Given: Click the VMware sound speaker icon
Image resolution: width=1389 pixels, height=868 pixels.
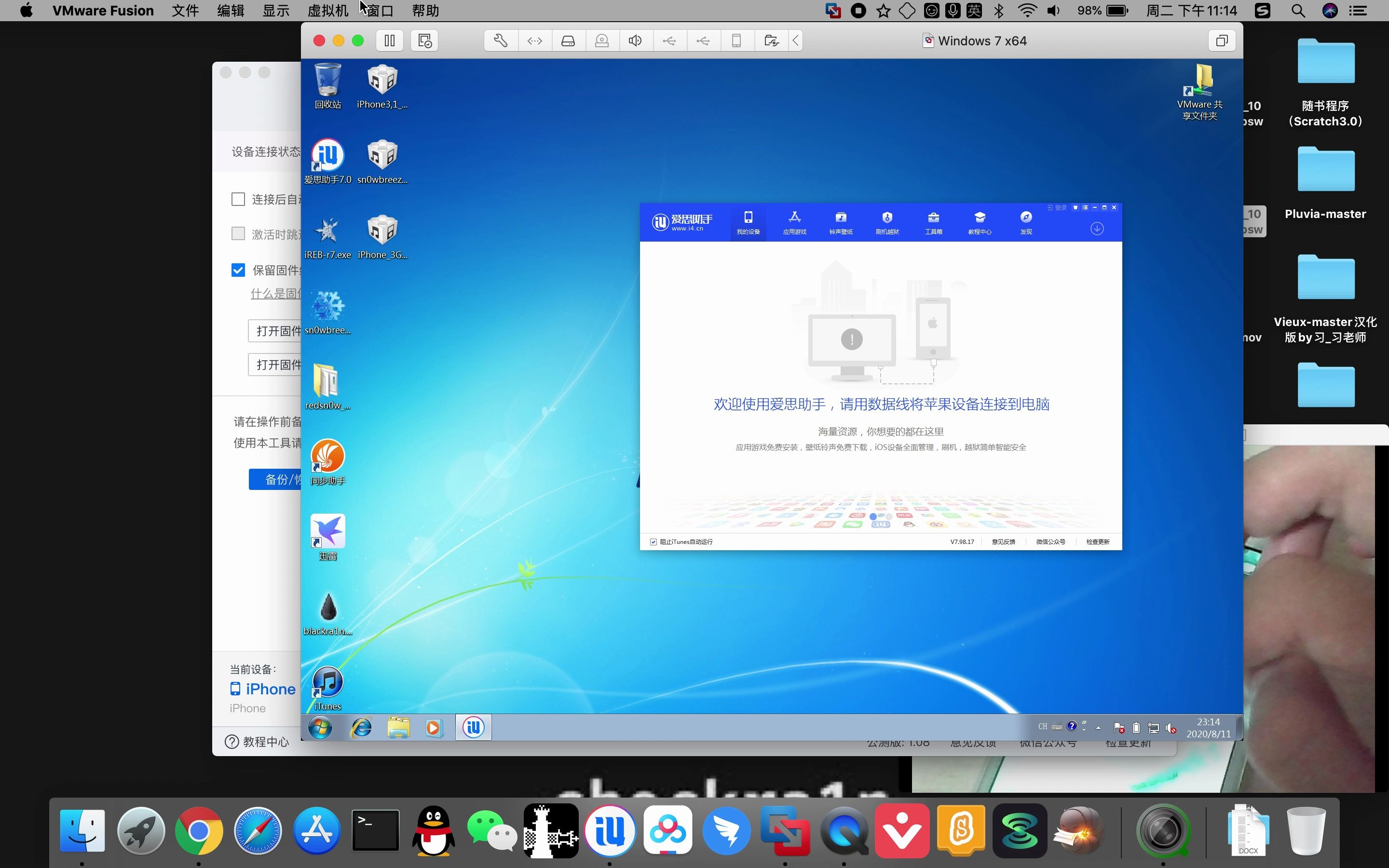Looking at the screenshot, I should pos(635,41).
